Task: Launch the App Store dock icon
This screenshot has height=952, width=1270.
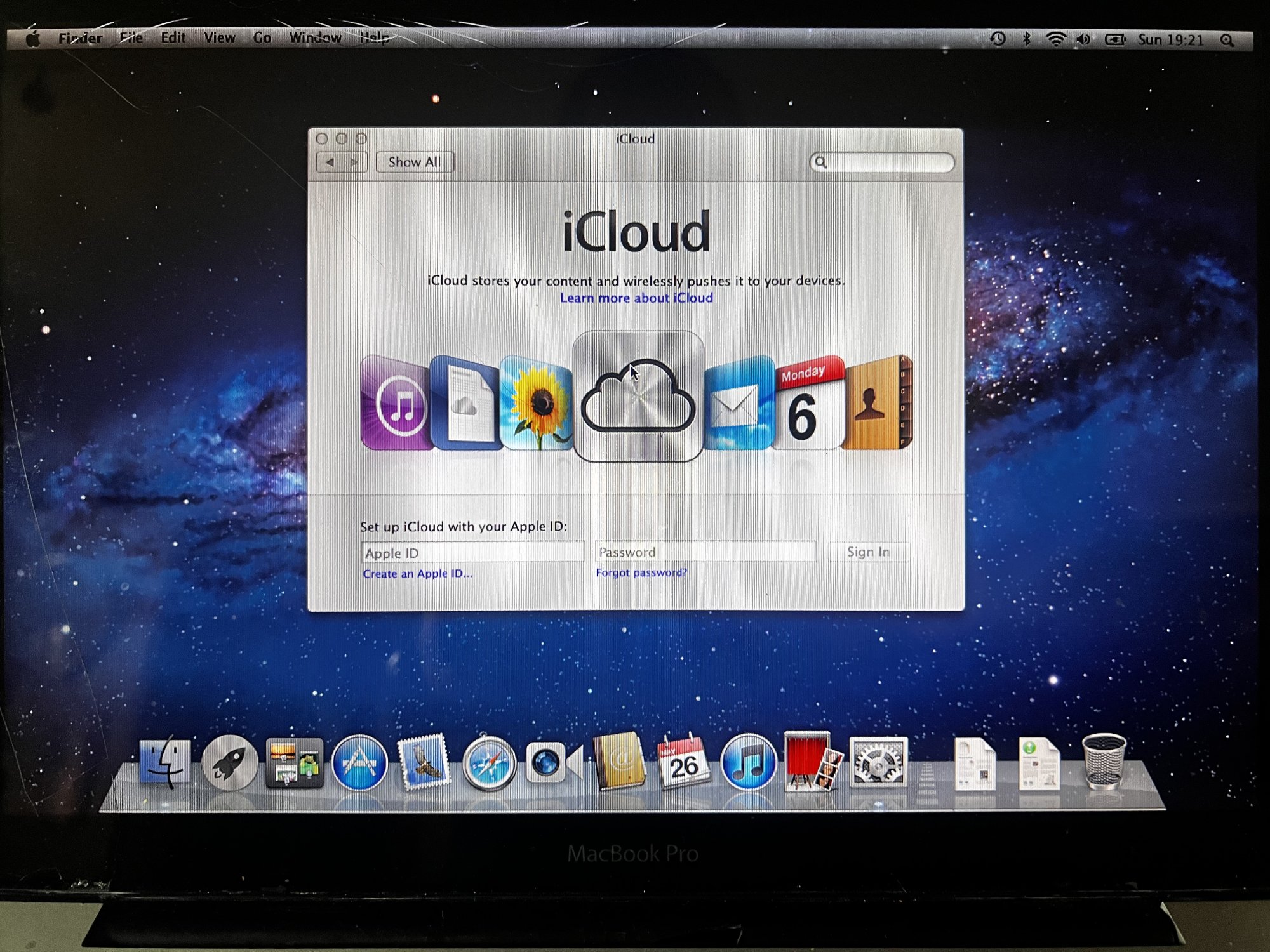Action: point(359,763)
